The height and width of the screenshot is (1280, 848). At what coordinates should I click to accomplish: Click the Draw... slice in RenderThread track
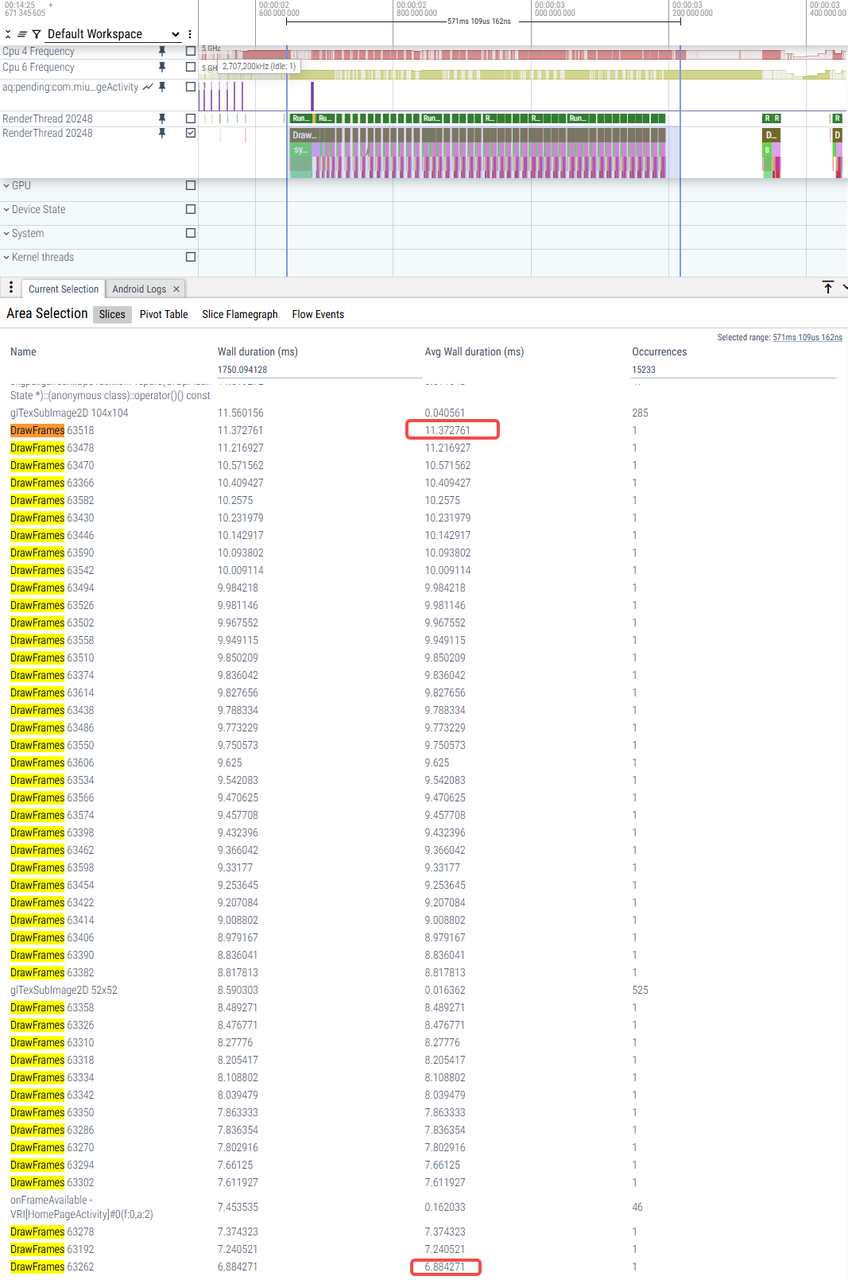[303, 134]
